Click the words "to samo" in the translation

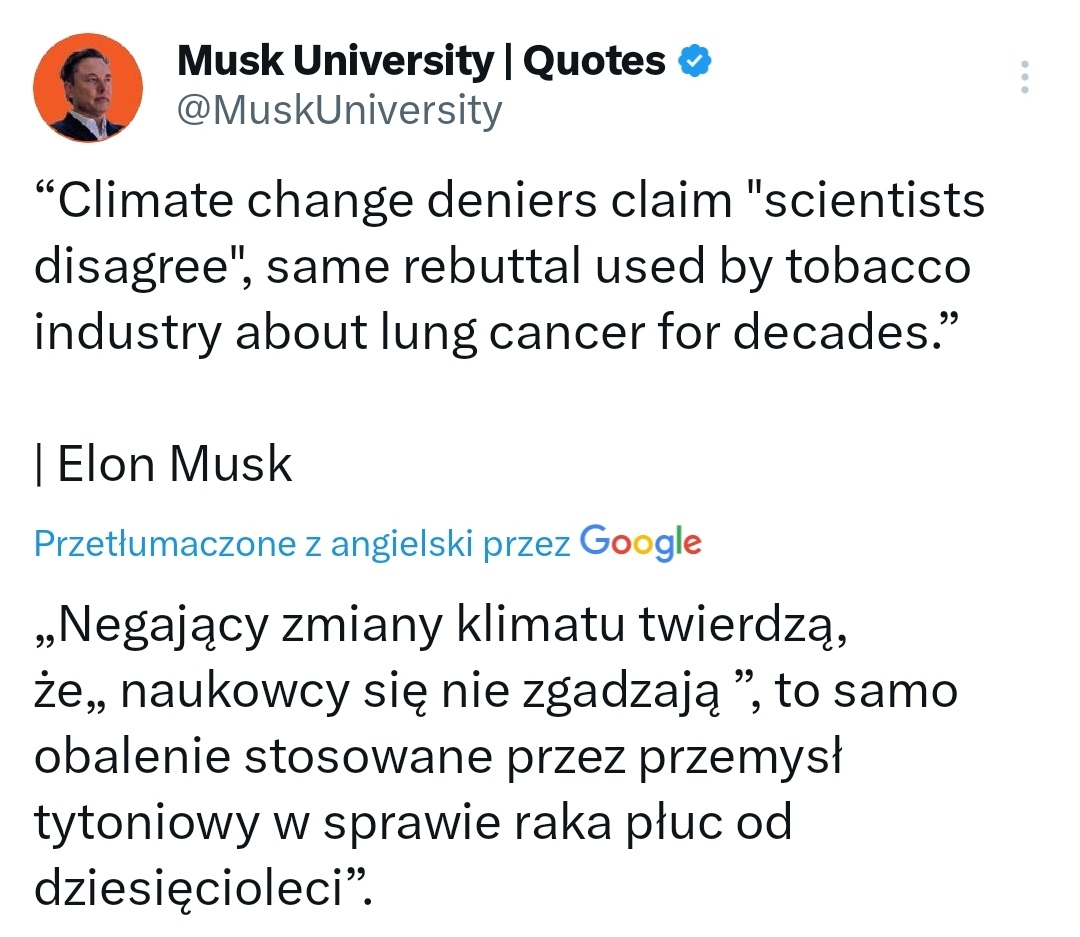(x=866, y=693)
